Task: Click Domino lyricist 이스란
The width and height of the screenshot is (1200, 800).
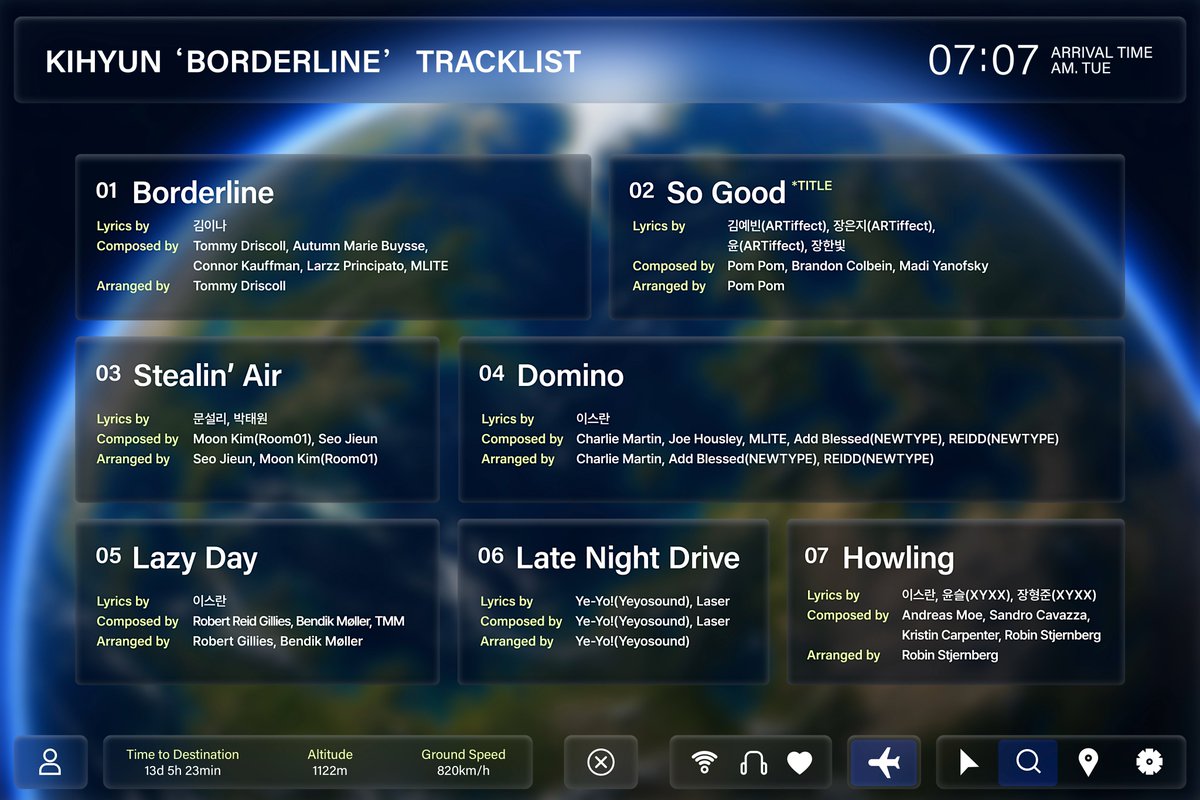Action: tap(593, 419)
